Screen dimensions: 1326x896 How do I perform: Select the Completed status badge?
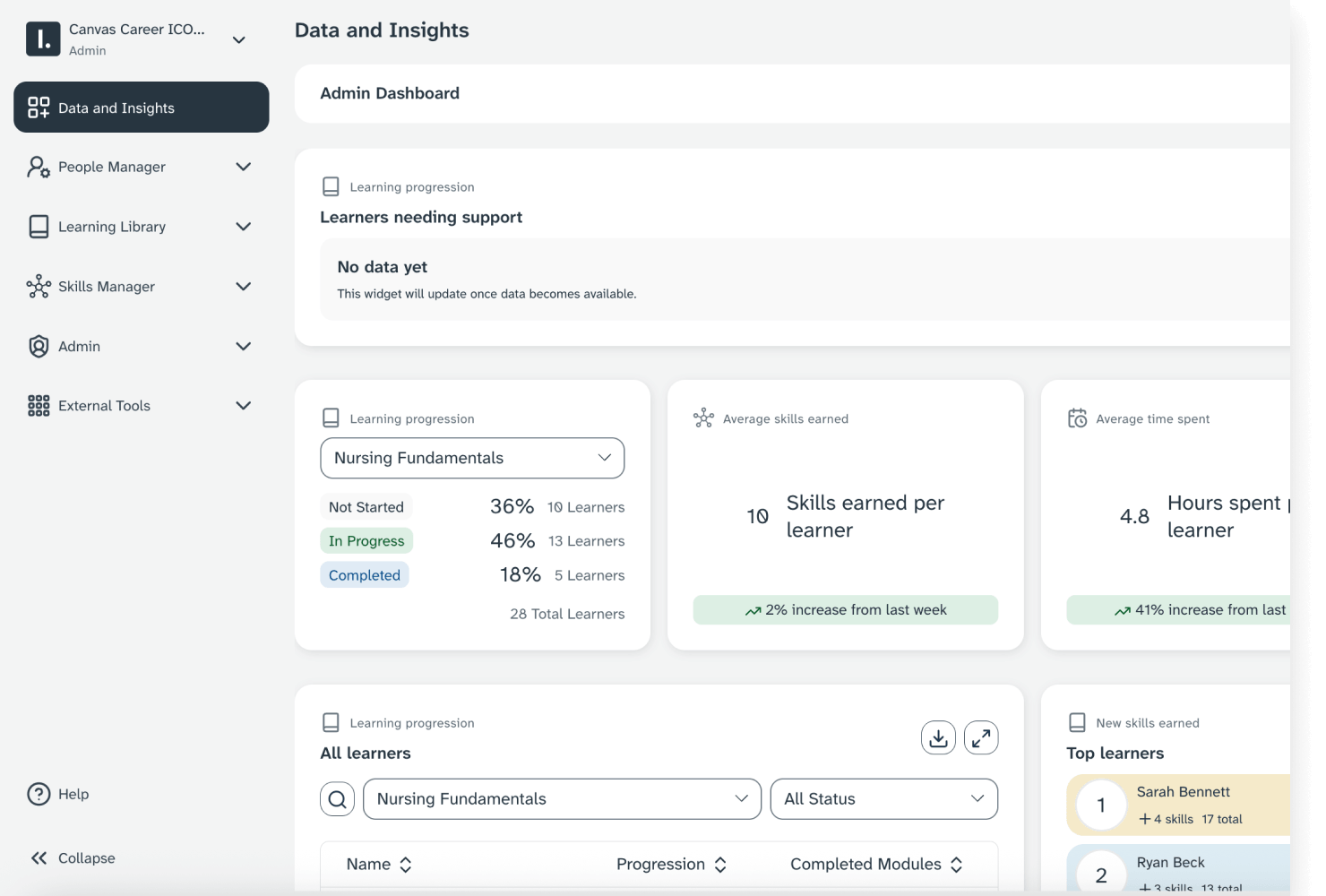(364, 574)
